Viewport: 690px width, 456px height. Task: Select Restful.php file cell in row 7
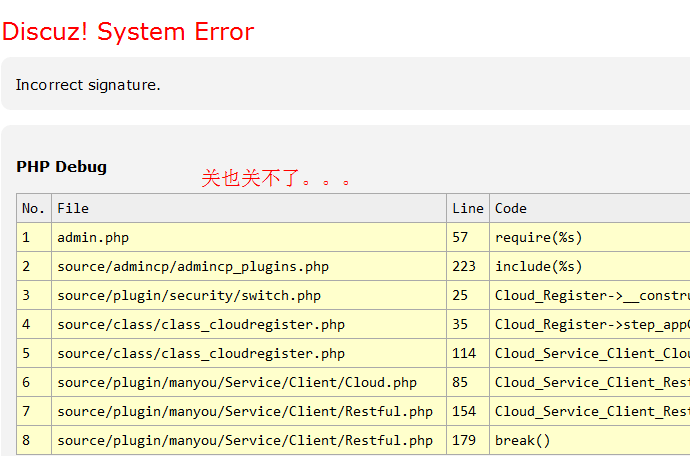[249, 412]
